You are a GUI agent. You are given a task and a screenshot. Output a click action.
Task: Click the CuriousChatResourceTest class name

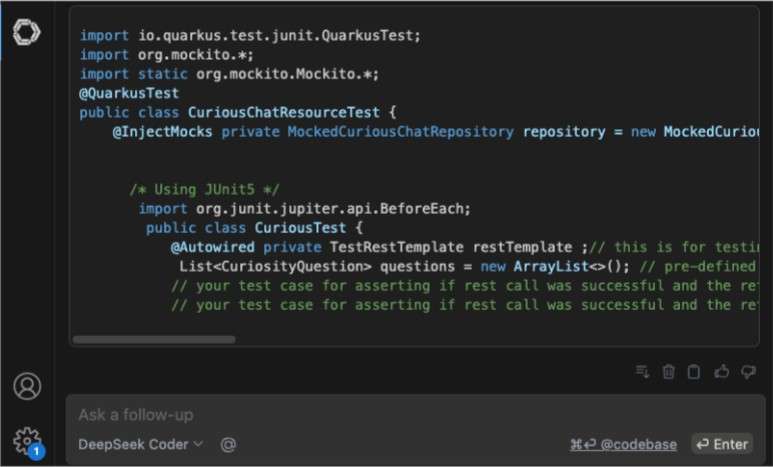pos(284,112)
